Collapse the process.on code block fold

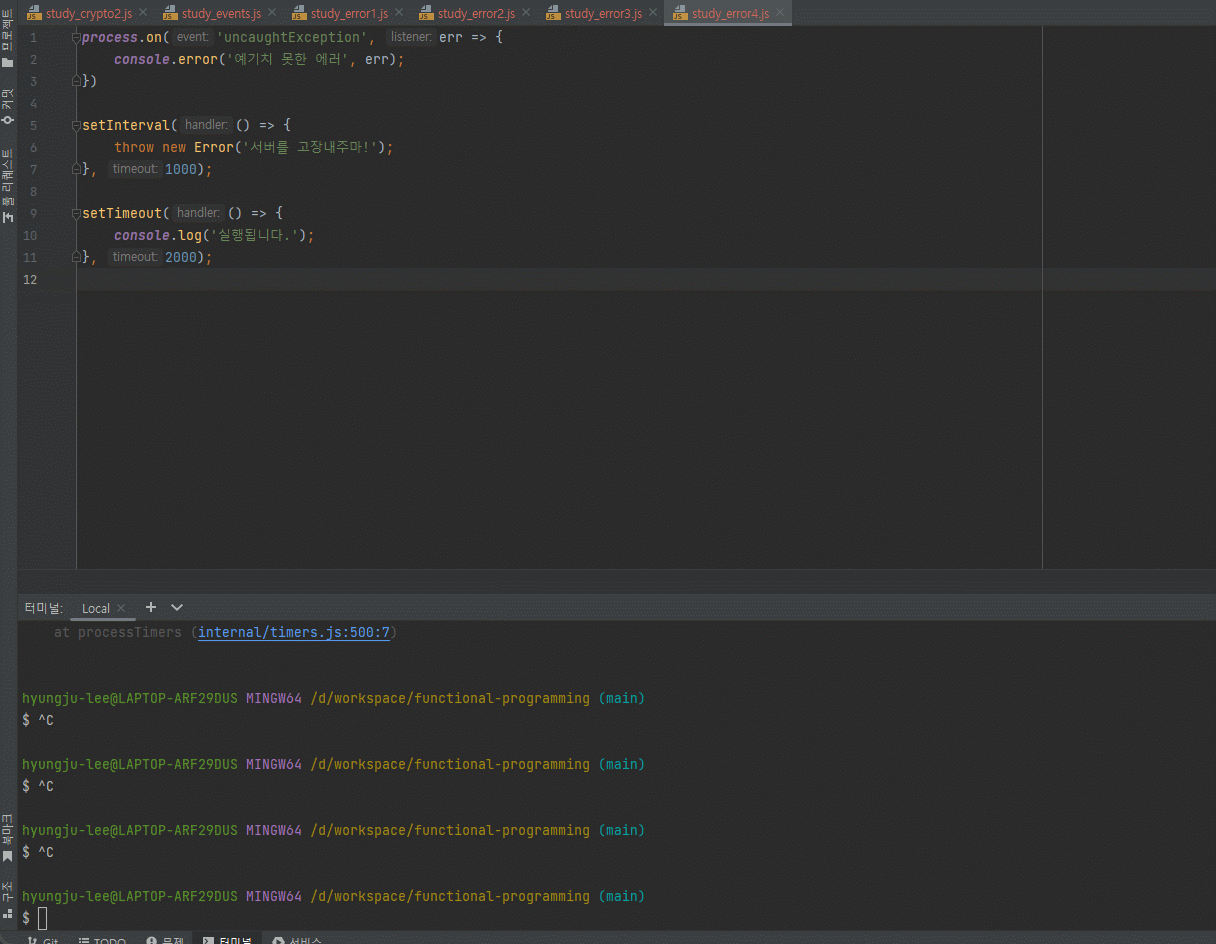(x=76, y=37)
